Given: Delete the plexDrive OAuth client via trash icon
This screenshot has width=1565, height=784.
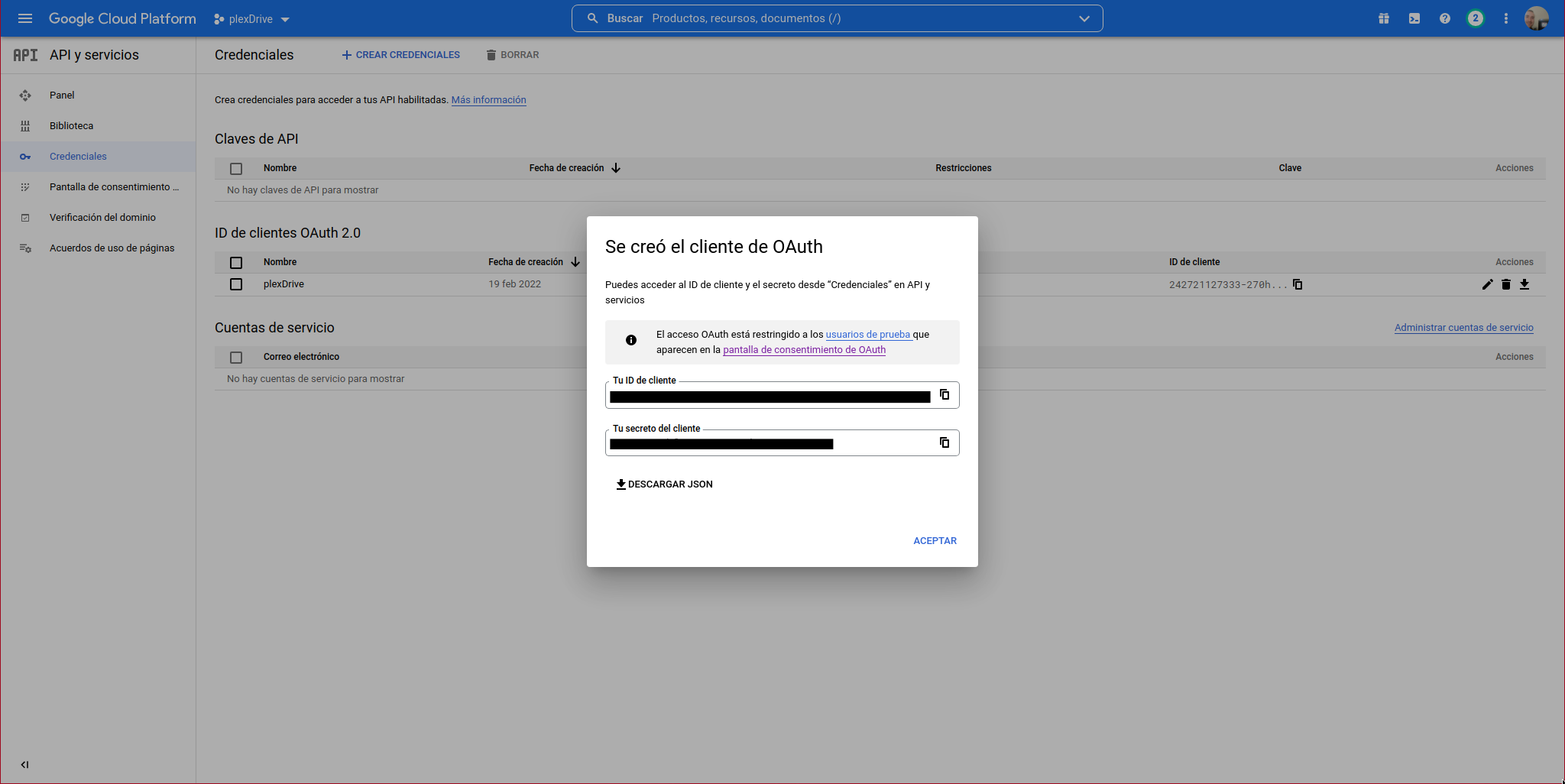Looking at the screenshot, I should point(1505,284).
